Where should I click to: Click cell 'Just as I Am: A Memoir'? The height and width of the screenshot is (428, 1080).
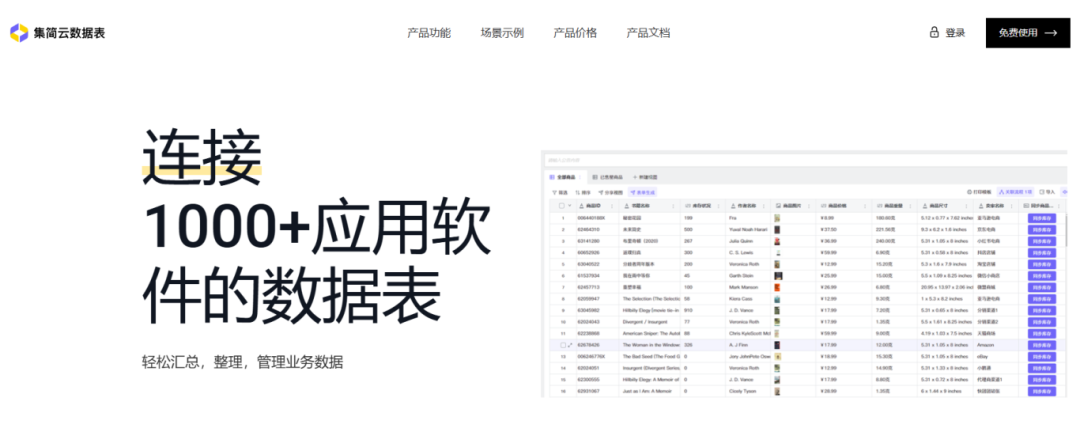650,391
